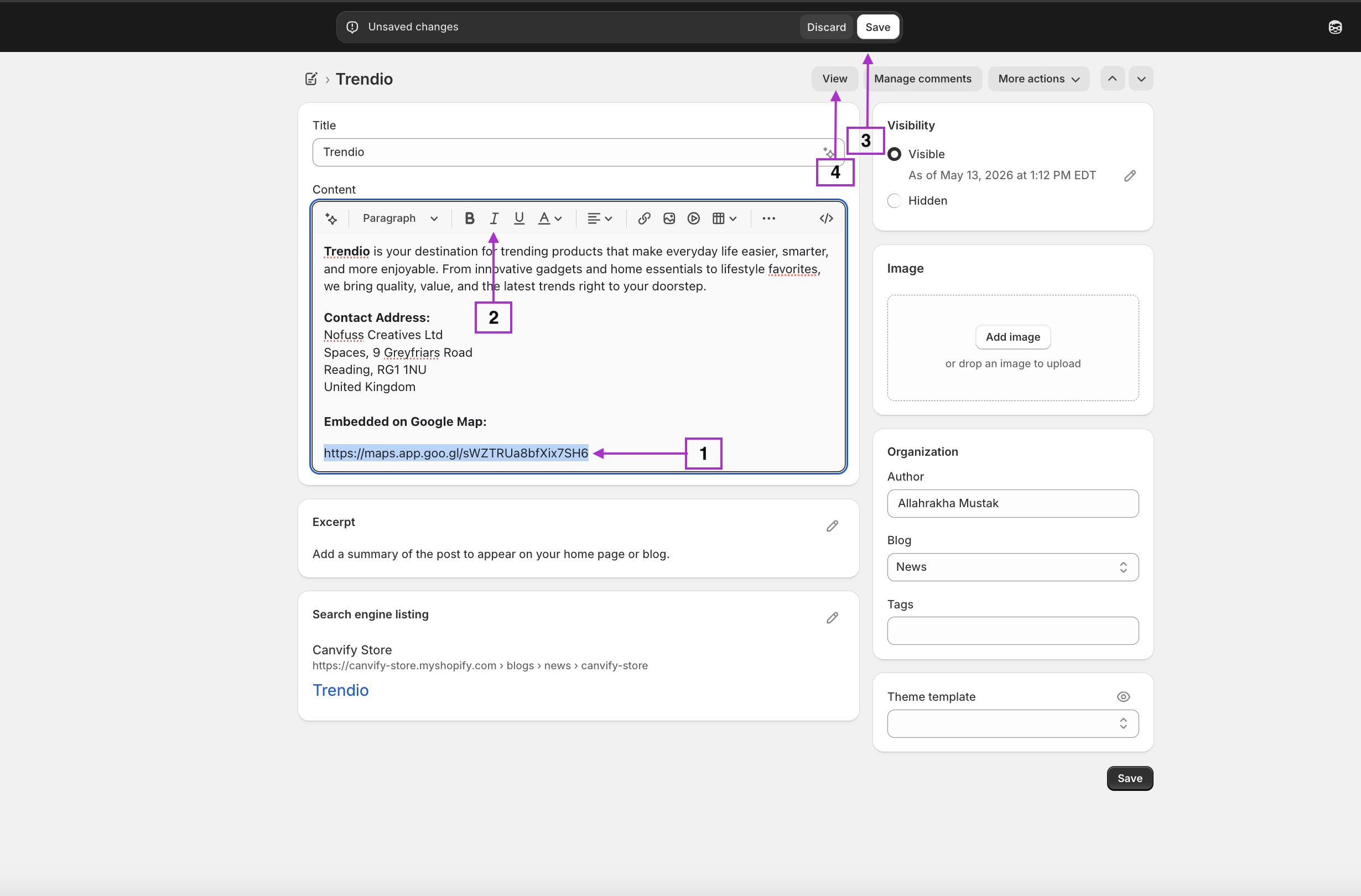Screen dimensions: 1361x896
Task: Click the AI magic sparkle icon in editor toolbar
Action: pos(331,218)
